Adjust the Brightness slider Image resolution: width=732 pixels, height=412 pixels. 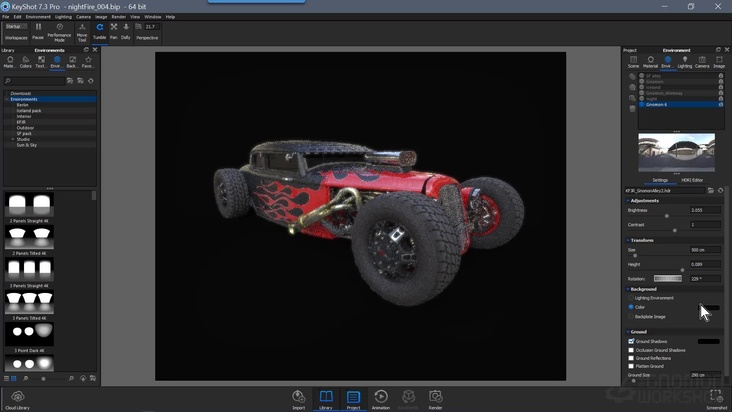pos(667,216)
